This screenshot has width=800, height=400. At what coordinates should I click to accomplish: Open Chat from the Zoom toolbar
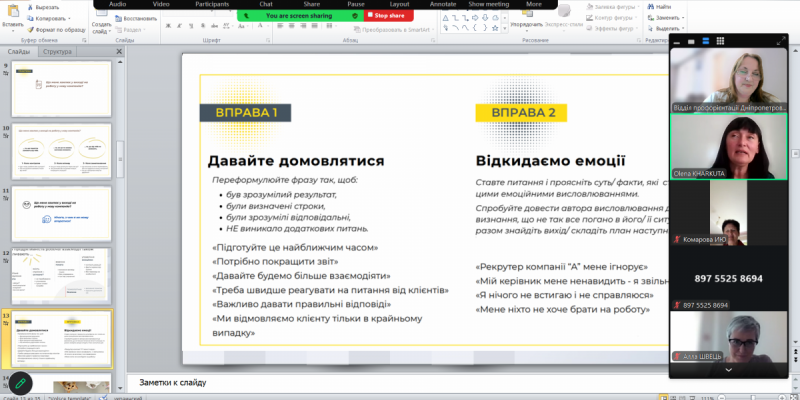click(266, 4)
